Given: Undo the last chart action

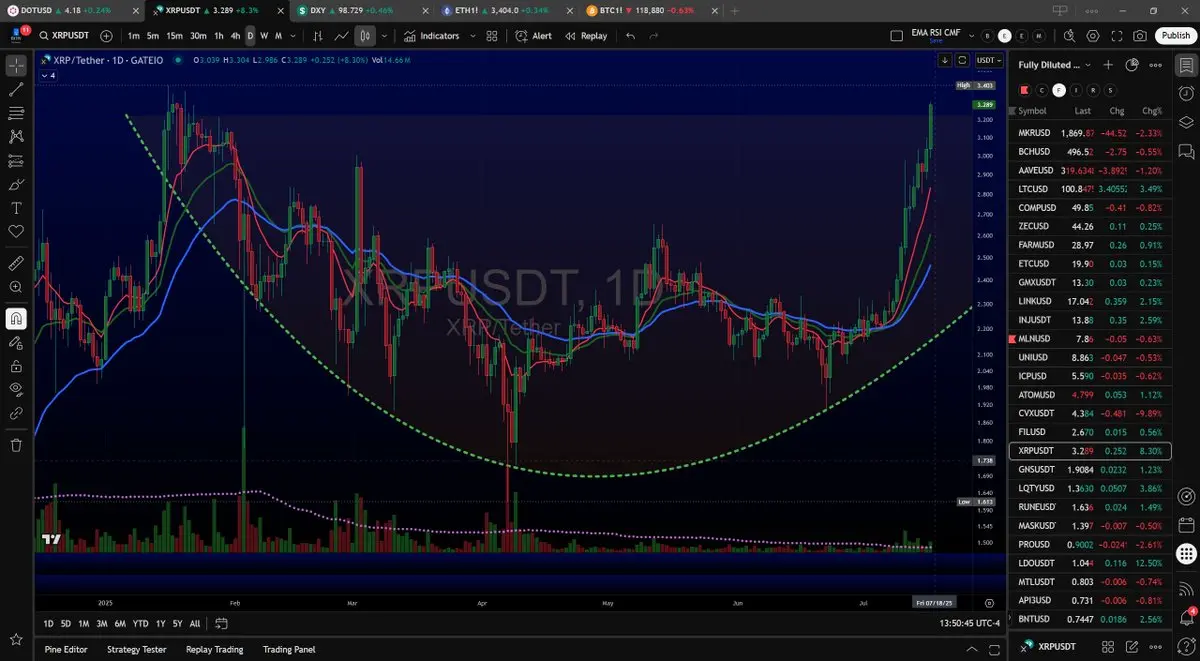Looking at the screenshot, I should point(630,36).
